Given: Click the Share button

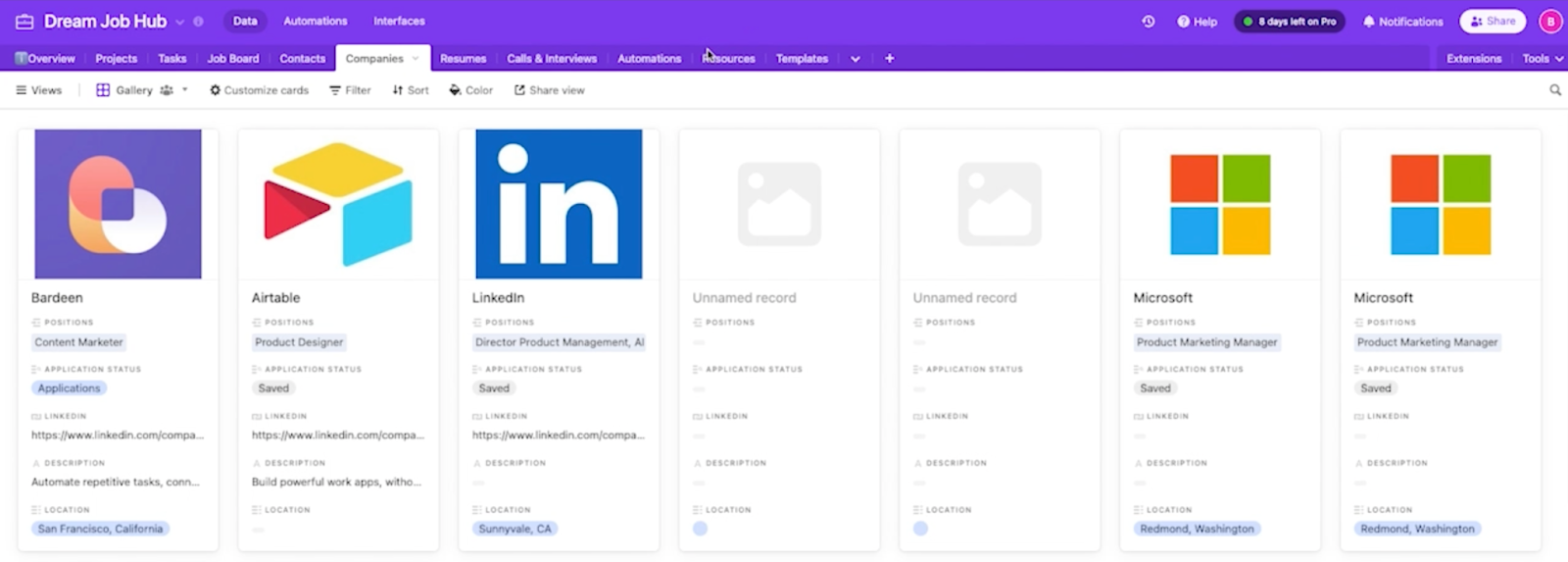Looking at the screenshot, I should pyautogui.click(x=1493, y=21).
